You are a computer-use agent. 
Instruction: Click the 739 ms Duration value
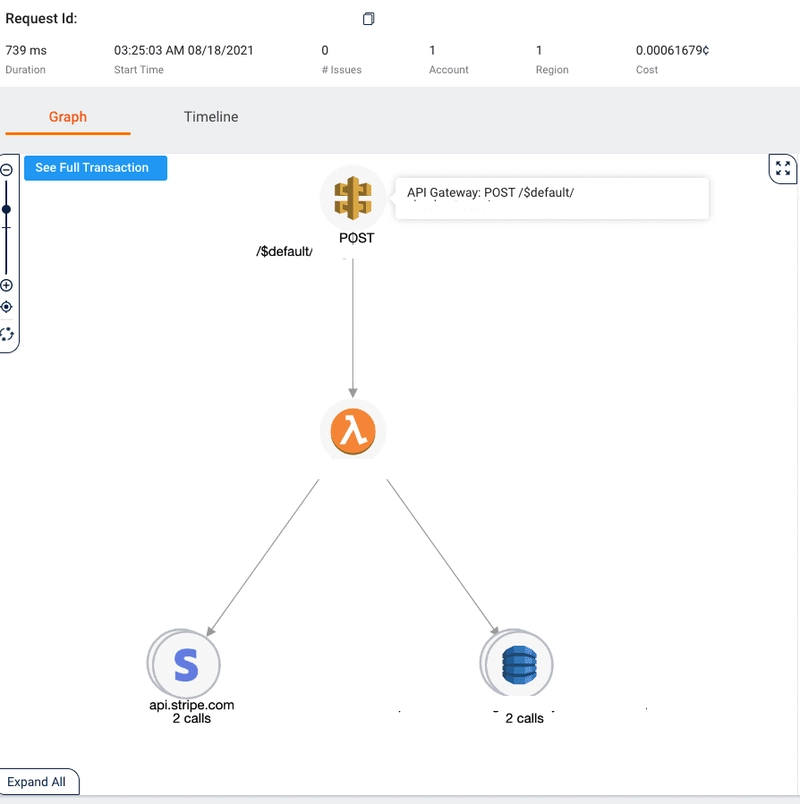26,50
